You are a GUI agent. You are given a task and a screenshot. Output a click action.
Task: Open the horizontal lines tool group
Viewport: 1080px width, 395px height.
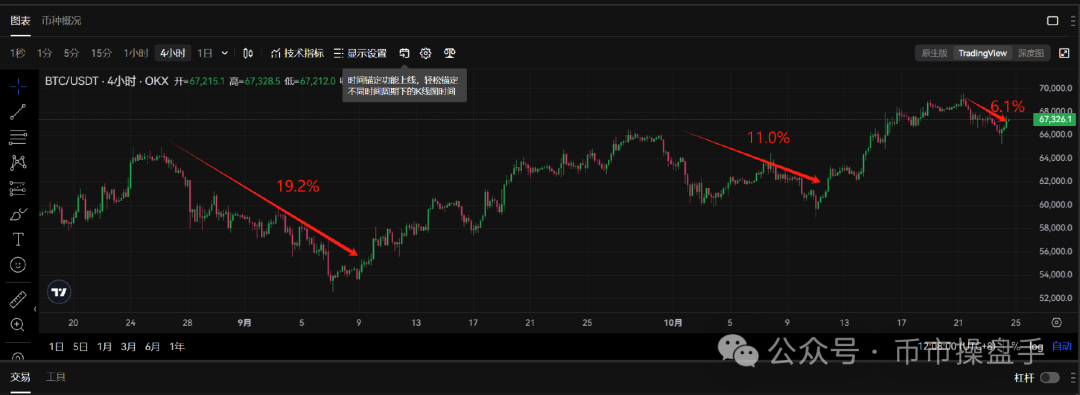pyautogui.click(x=19, y=137)
